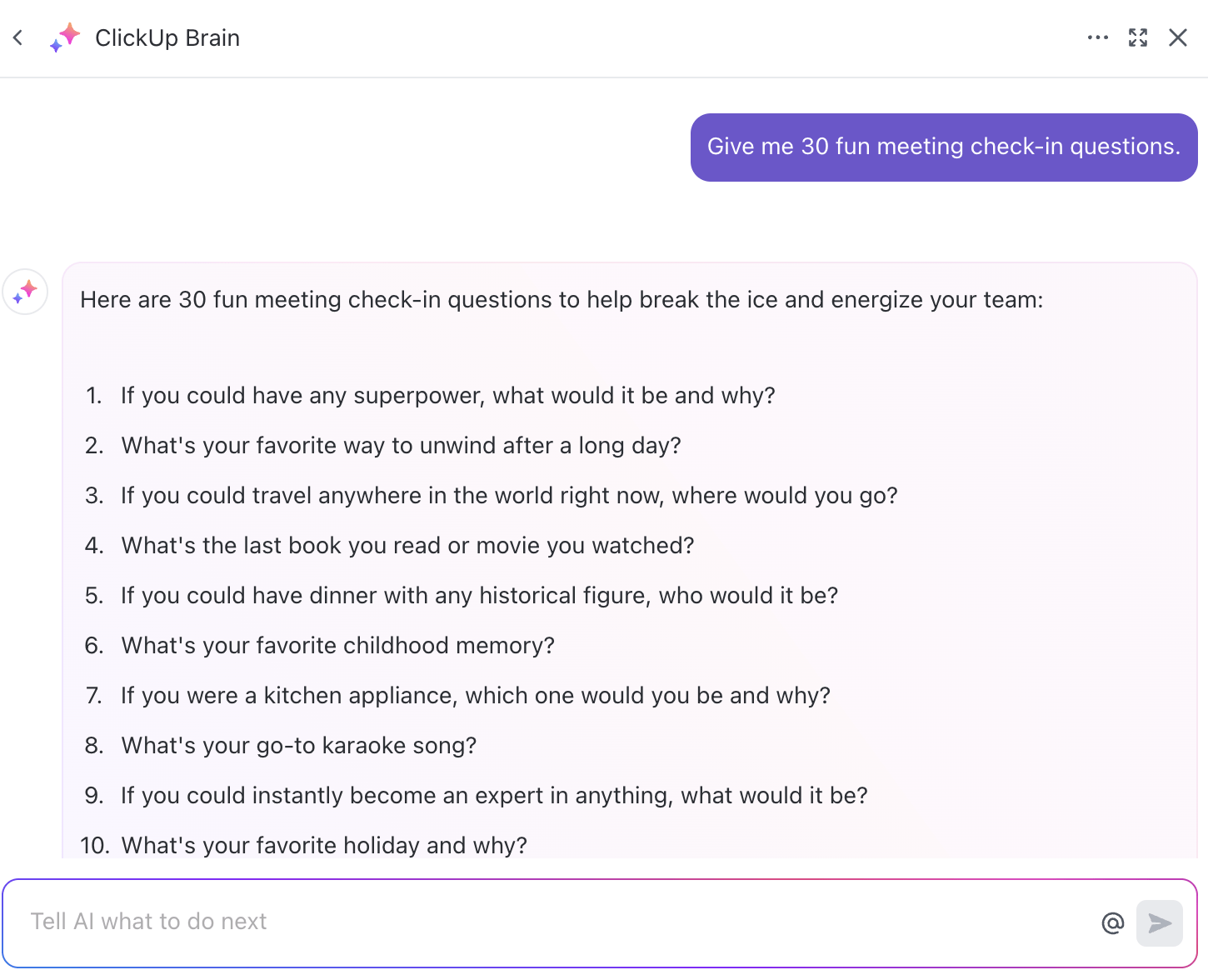Image resolution: width=1208 pixels, height=980 pixels.
Task: Click the send message arrow icon
Action: pyautogui.click(x=1159, y=923)
